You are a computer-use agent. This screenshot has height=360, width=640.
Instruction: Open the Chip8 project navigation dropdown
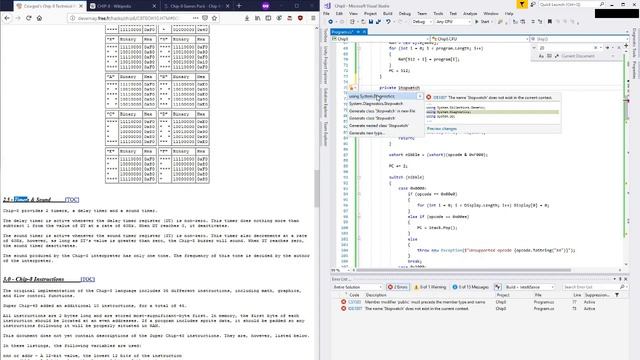(380, 39)
